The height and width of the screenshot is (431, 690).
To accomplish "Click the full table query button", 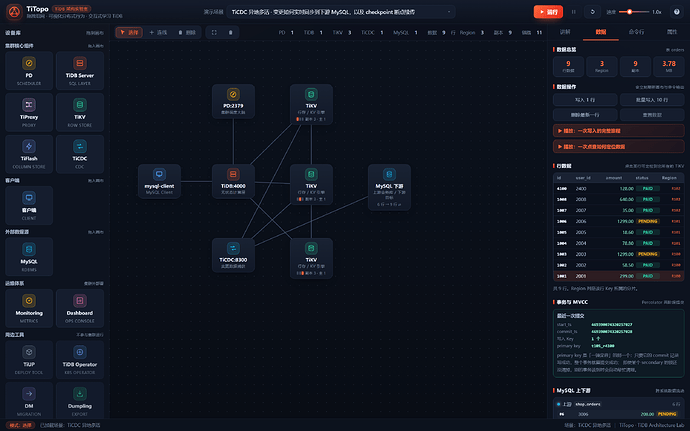I will (x=652, y=115).
